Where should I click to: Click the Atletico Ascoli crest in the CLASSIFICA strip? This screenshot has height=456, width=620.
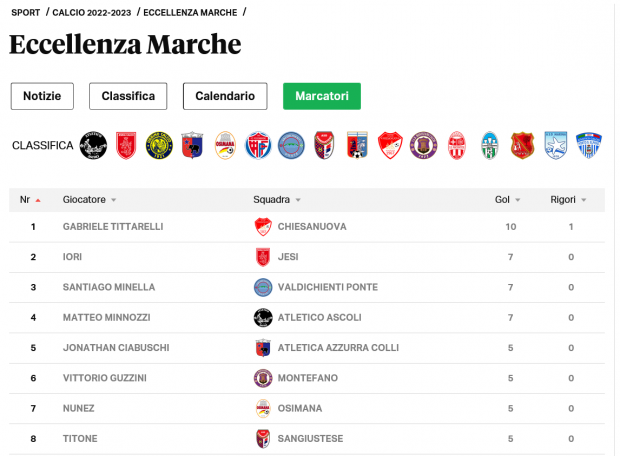(x=93, y=146)
